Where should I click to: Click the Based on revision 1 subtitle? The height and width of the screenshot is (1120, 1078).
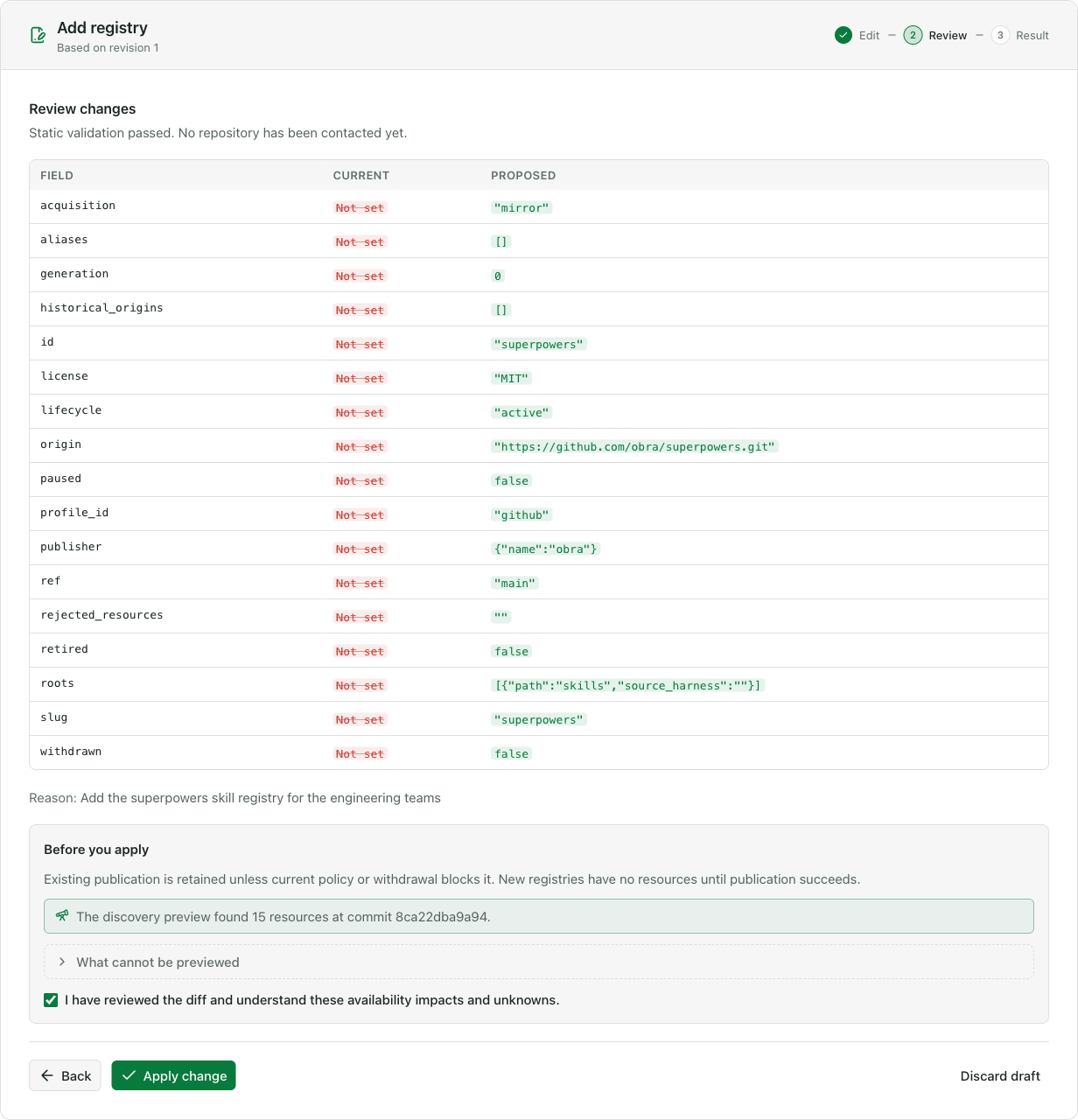(108, 48)
